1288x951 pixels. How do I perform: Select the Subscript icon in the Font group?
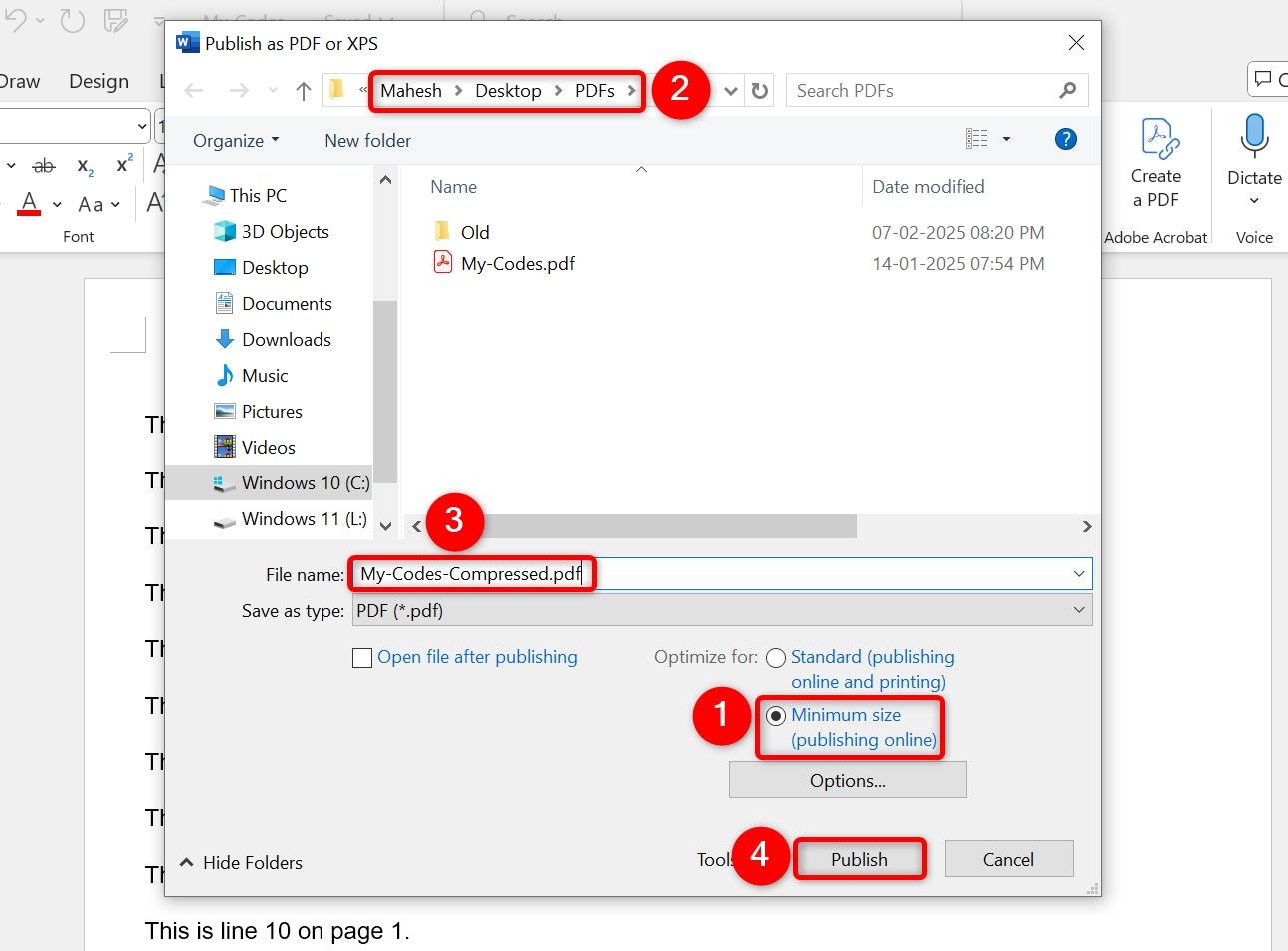coord(84,166)
